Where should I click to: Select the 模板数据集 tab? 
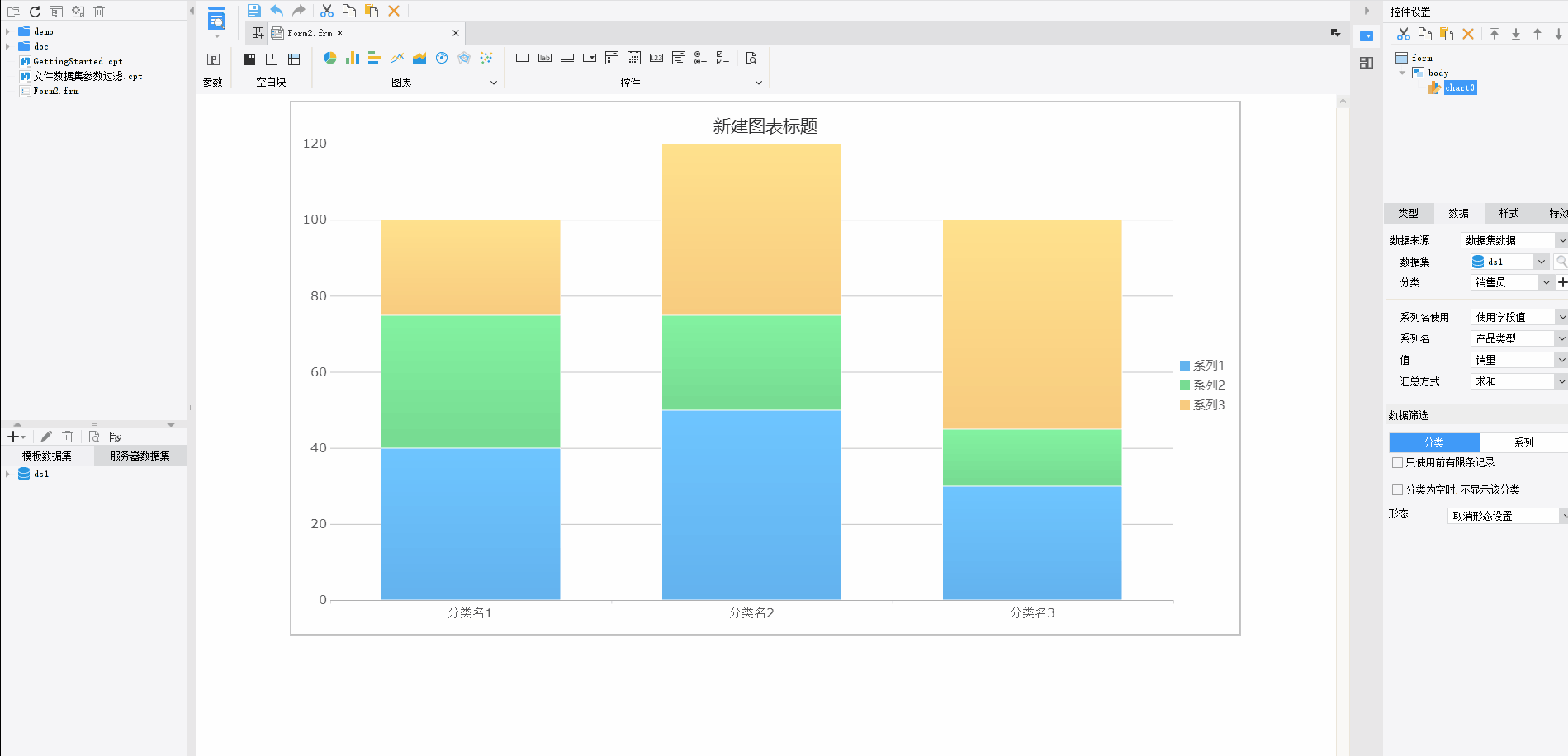point(47,456)
